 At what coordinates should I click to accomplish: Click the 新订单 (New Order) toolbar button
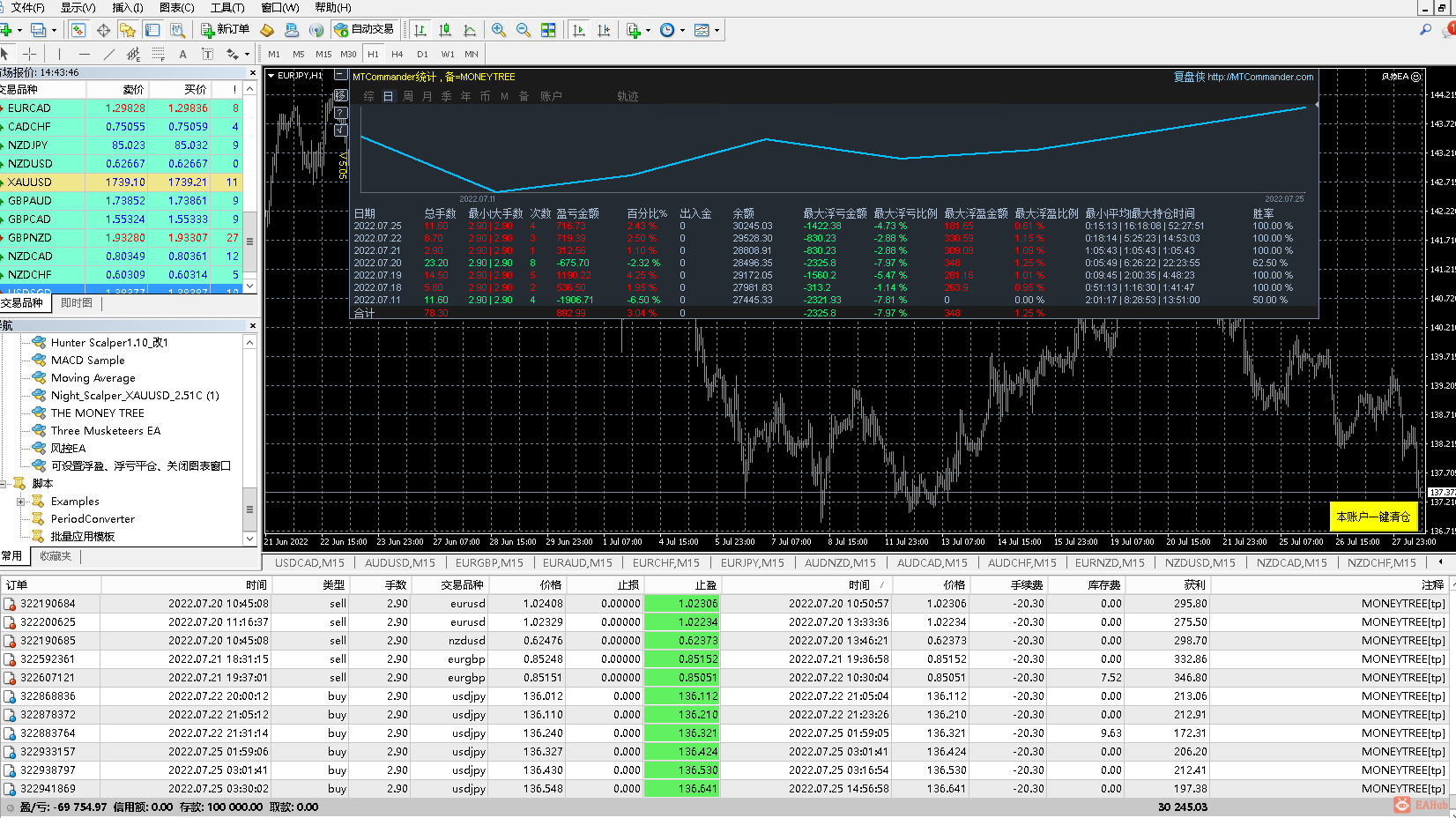225,30
